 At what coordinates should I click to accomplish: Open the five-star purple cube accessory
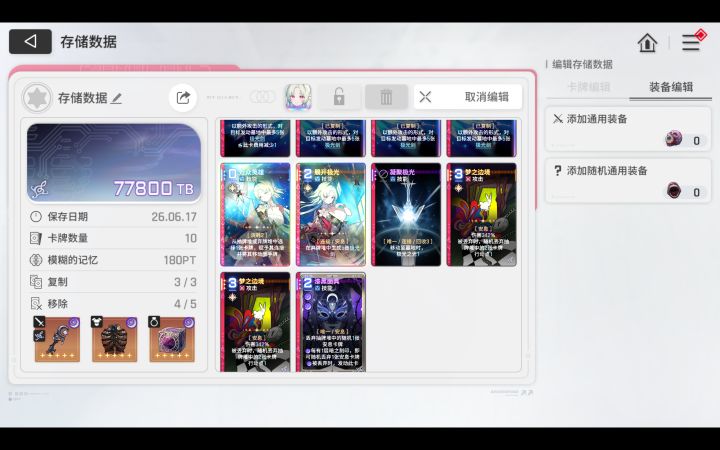click(172, 339)
